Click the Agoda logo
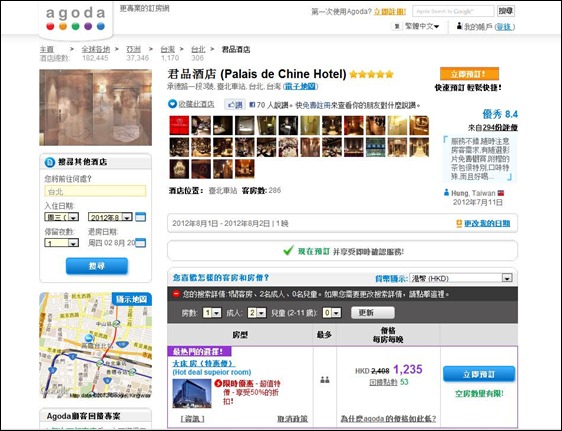Screen dimensions: 562x431 [x=76, y=19]
